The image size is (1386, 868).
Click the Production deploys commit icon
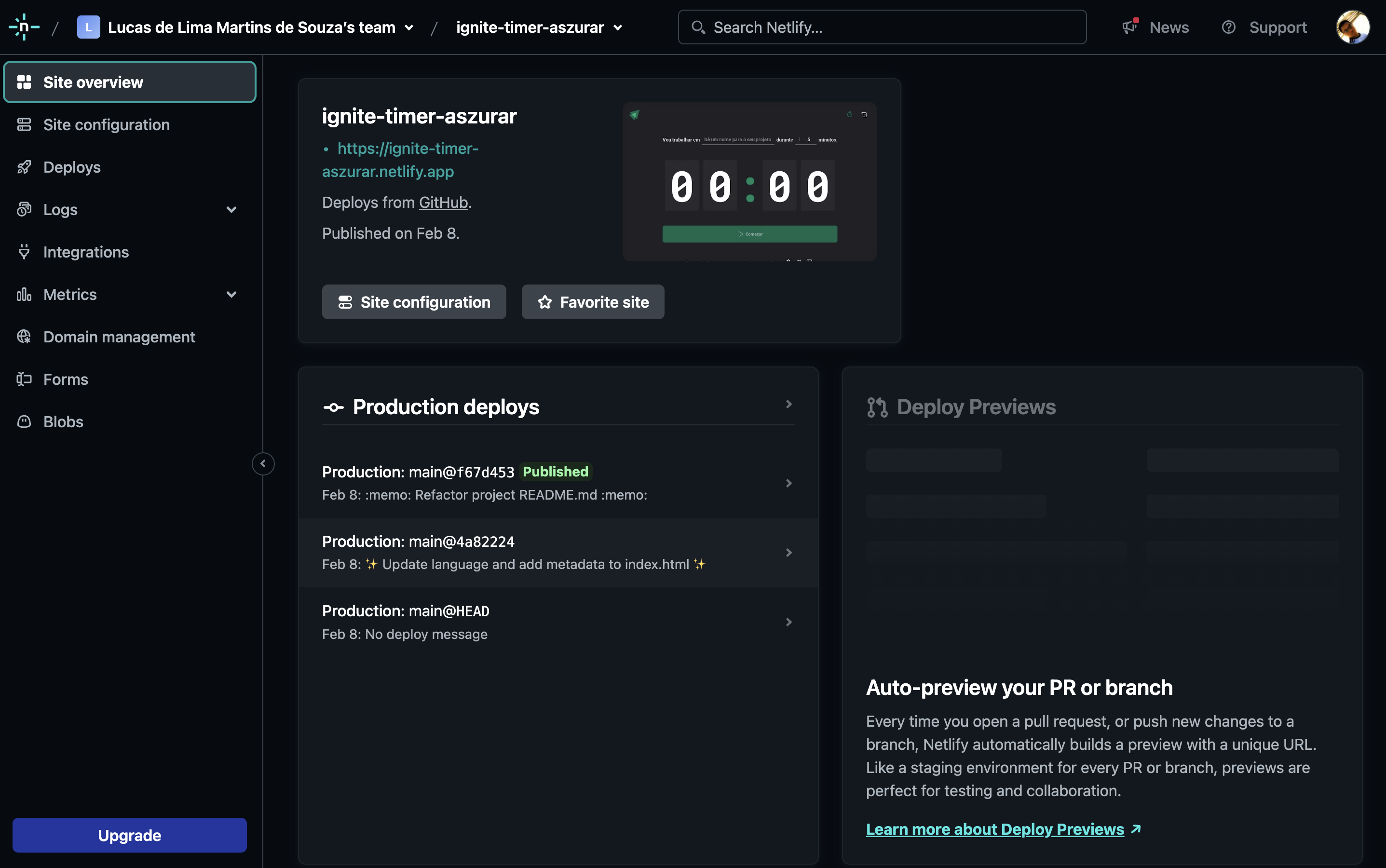(x=334, y=407)
